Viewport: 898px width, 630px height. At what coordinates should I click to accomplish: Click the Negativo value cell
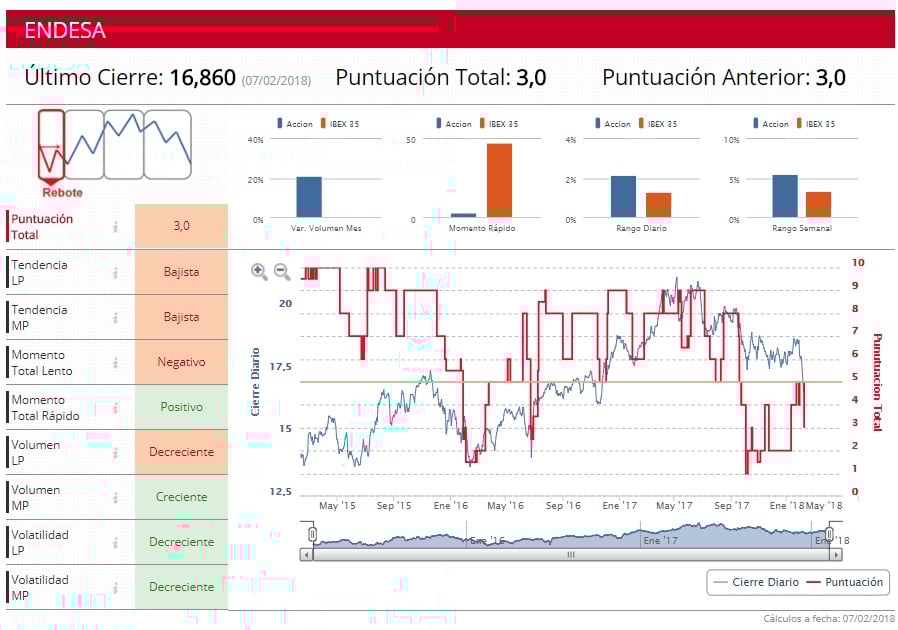coord(182,362)
